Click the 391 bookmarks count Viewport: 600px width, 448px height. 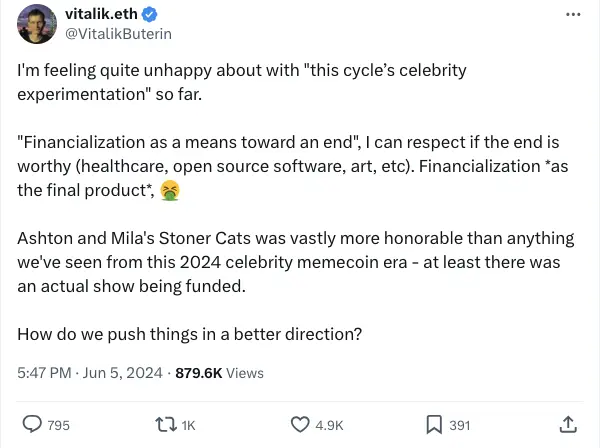459,426
